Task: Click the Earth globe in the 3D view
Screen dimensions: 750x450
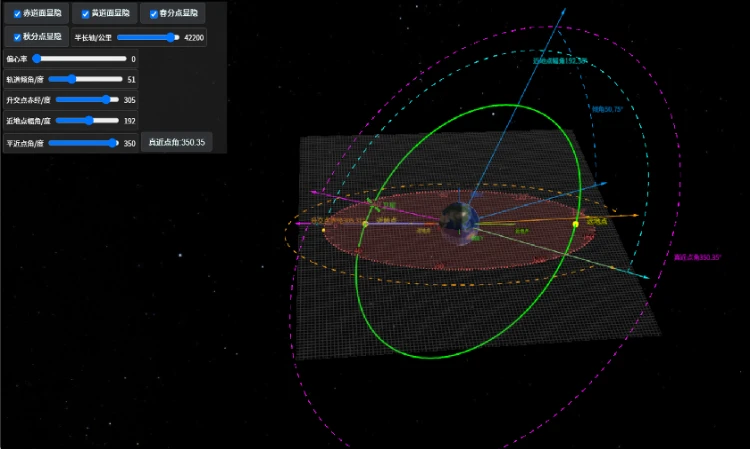Action: [459, 223]
